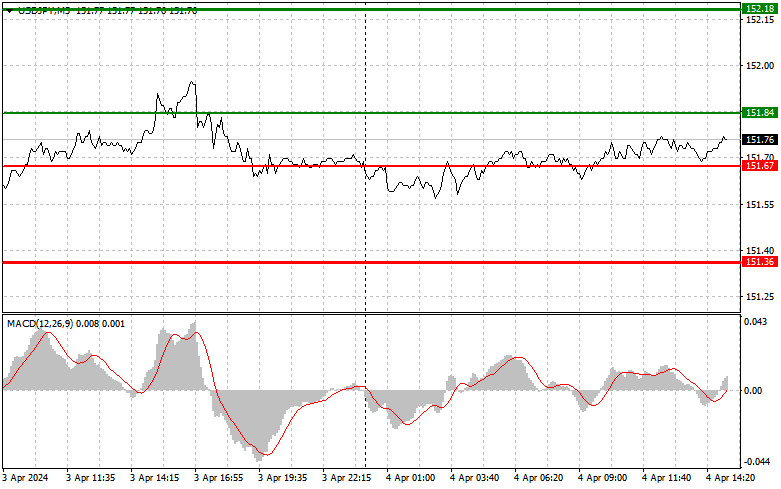Click the 3 Apr 2024 time label
This screenshot has width=781, height=489.
click(x=25, y=478)
